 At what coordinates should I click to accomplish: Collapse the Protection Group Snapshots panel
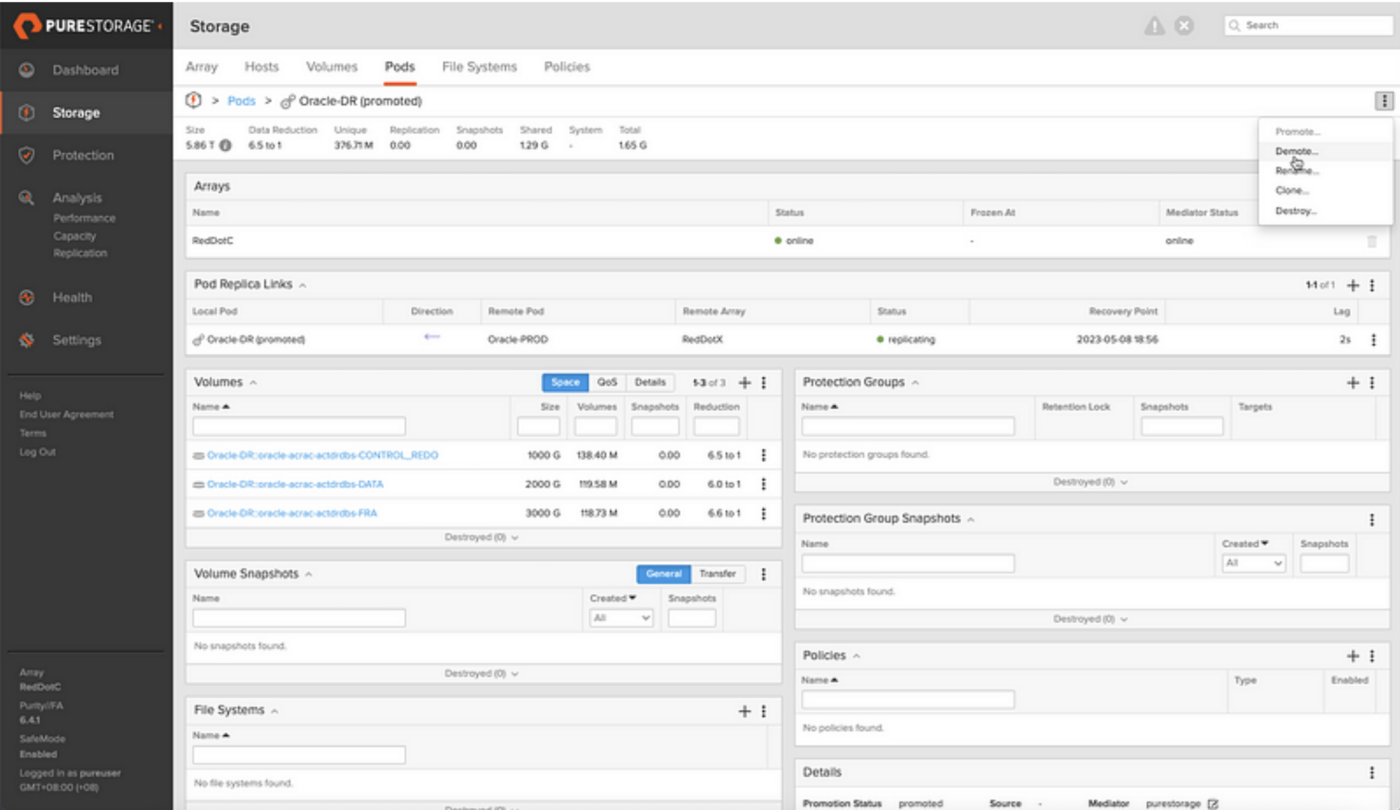[970, 519]
